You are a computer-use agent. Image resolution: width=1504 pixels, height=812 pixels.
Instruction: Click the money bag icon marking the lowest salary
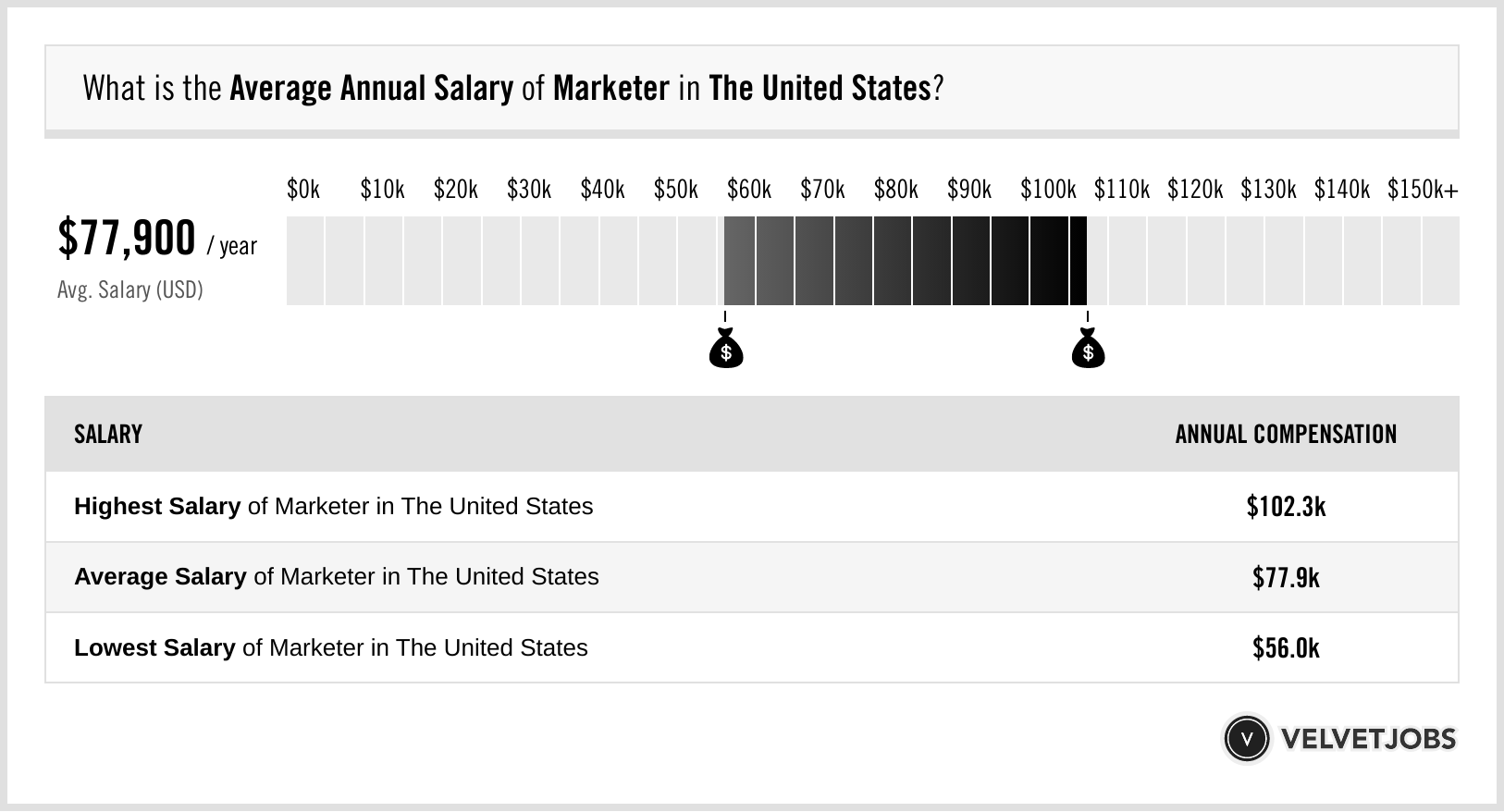pyautogui.click(x=726, y=349)
